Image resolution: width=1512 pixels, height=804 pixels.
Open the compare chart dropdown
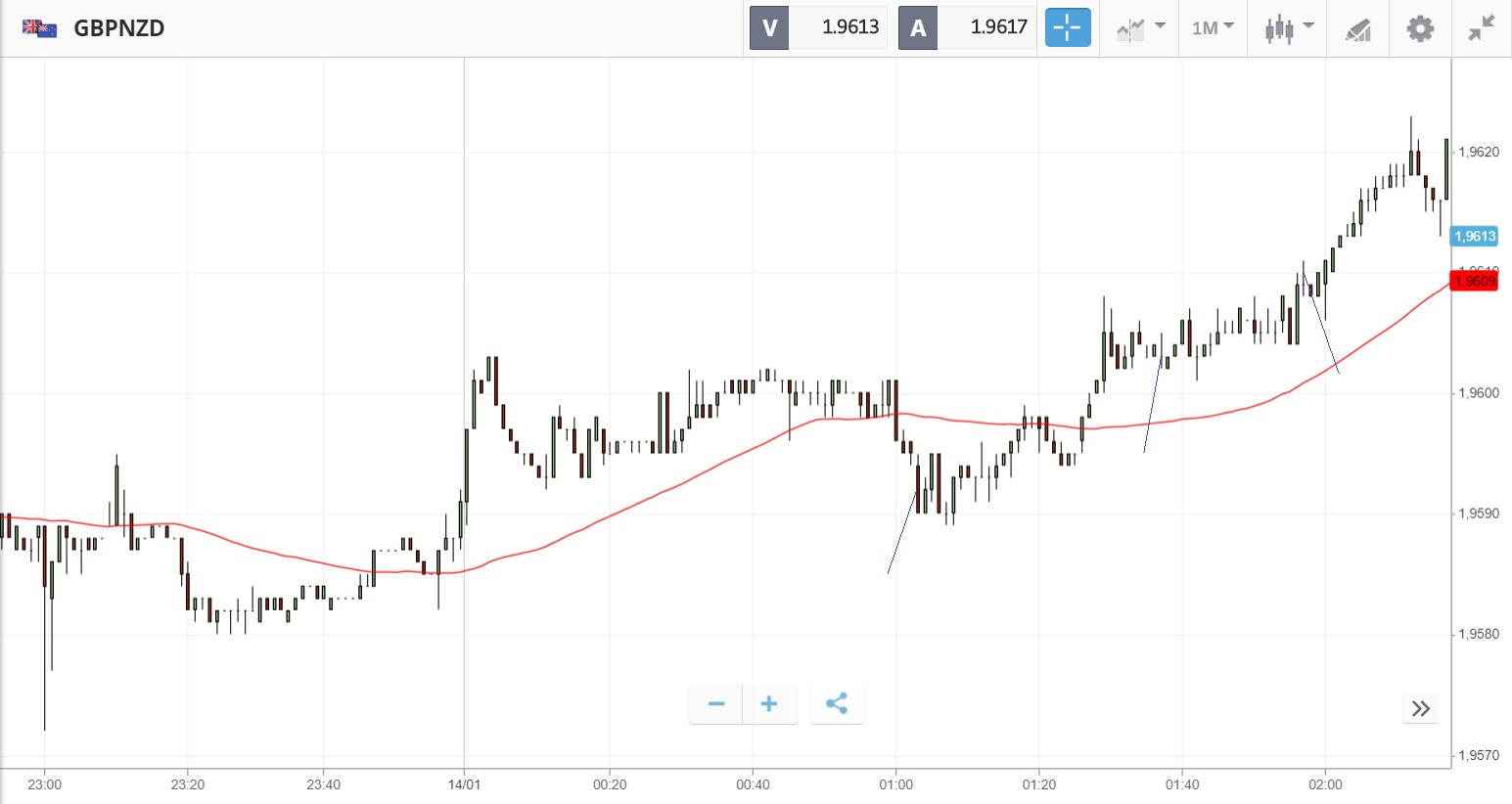(x=1140, y=27)
